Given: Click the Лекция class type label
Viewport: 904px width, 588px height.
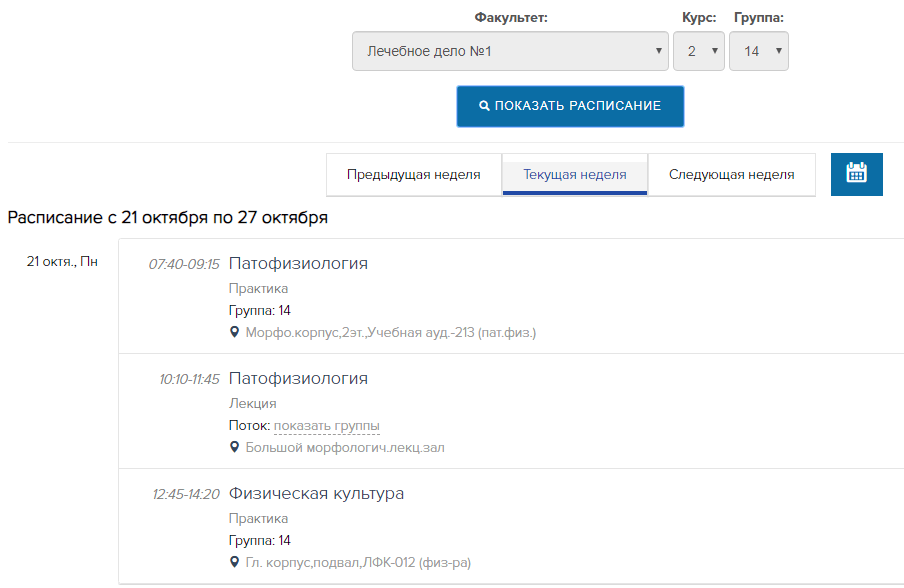Looking at the screenshot, I should tap(253, 403).
